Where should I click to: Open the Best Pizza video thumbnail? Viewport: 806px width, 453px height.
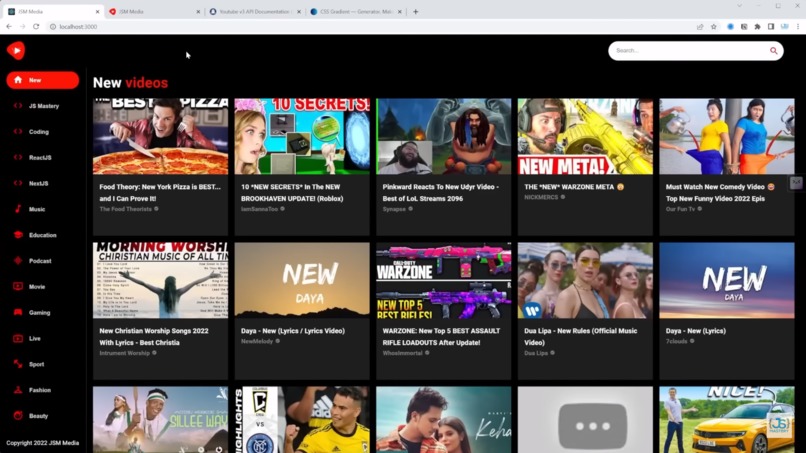[160, 136]
